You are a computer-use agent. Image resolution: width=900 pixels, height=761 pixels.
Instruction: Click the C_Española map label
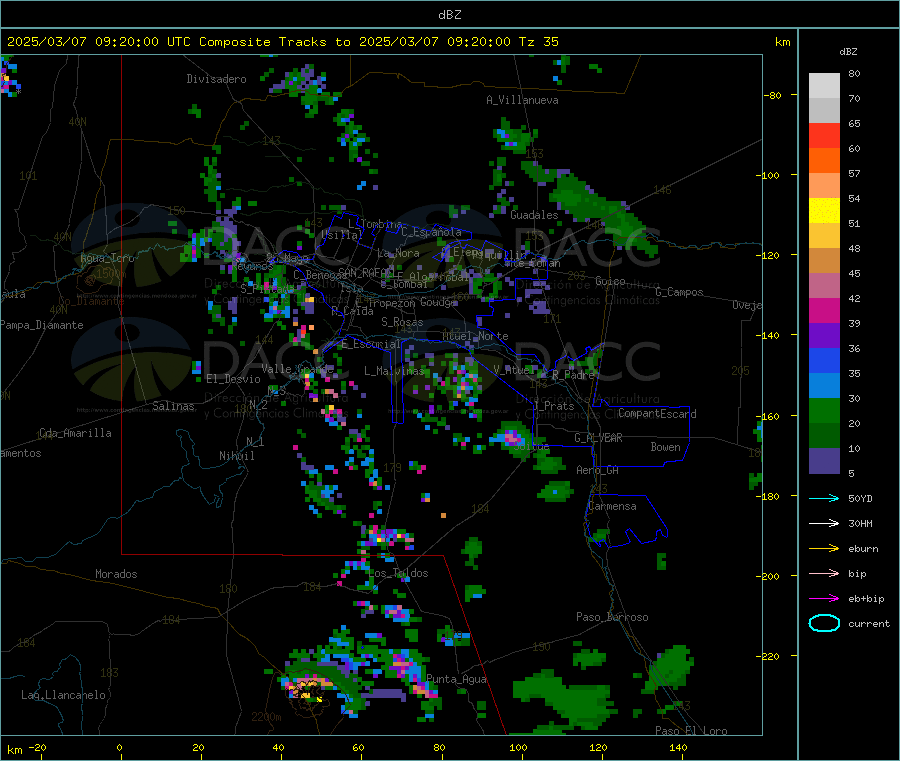[432, 232]
